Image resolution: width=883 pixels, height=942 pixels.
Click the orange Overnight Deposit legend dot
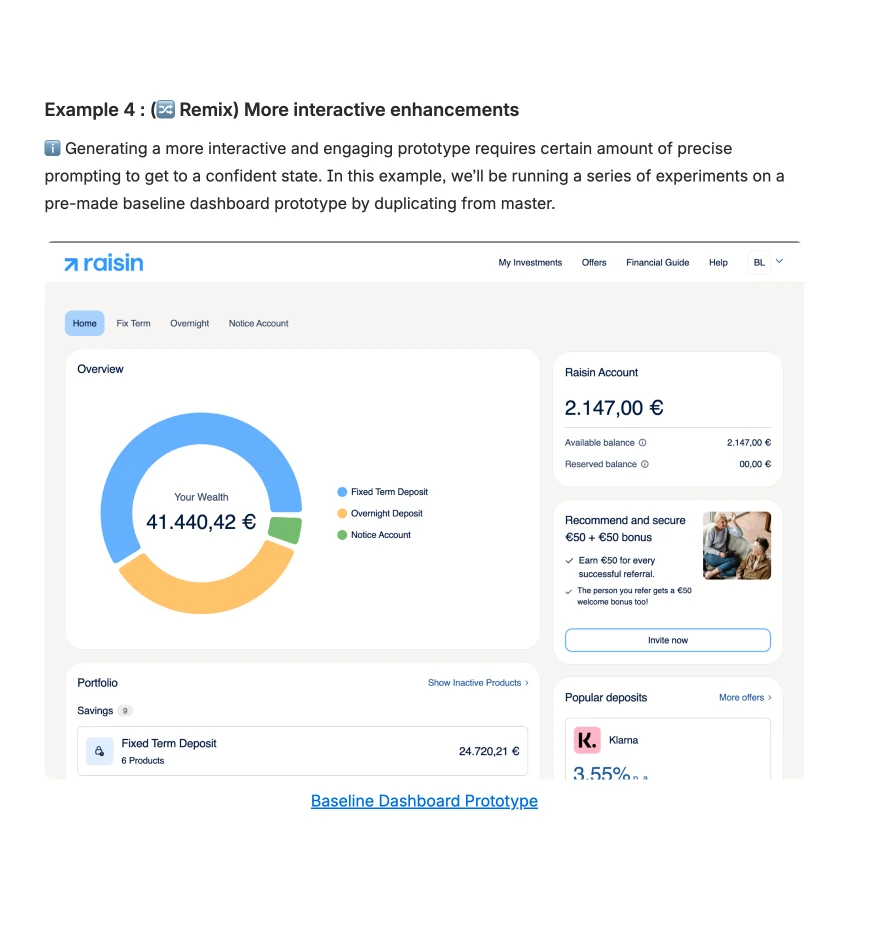(342, 514)
